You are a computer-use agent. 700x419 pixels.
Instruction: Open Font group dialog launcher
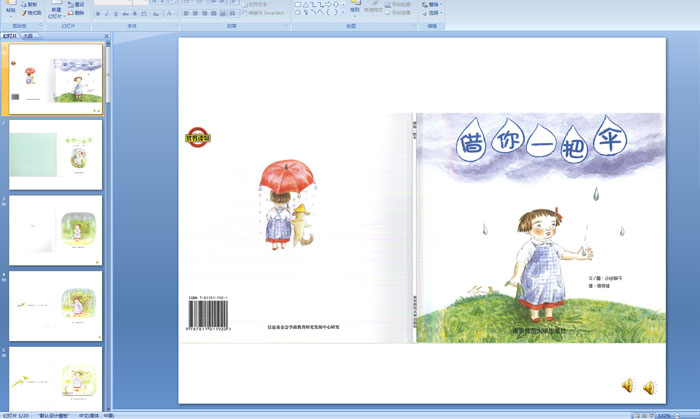click(x=176, y=25)
